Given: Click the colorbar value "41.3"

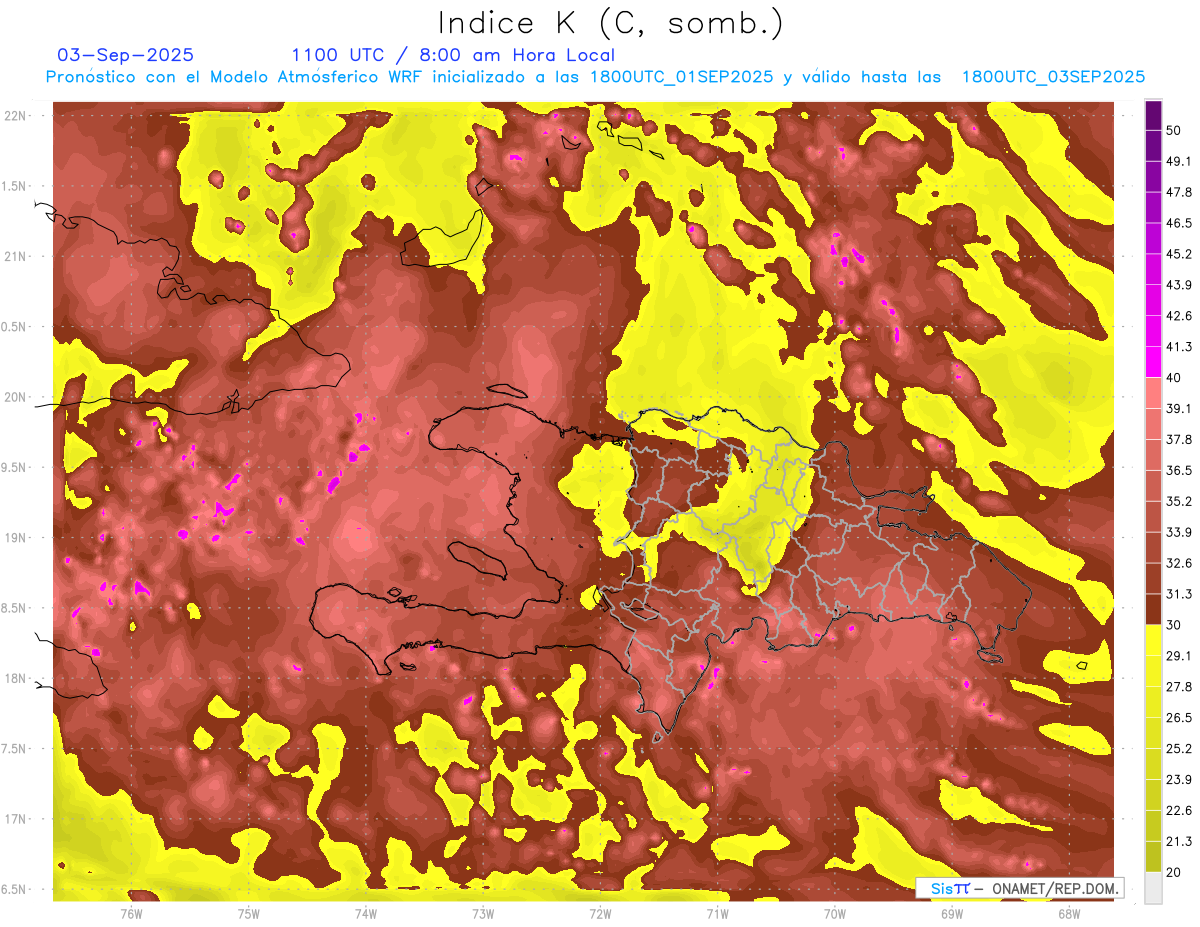Looking at the screenshot, I should (x=1179, y=347).
